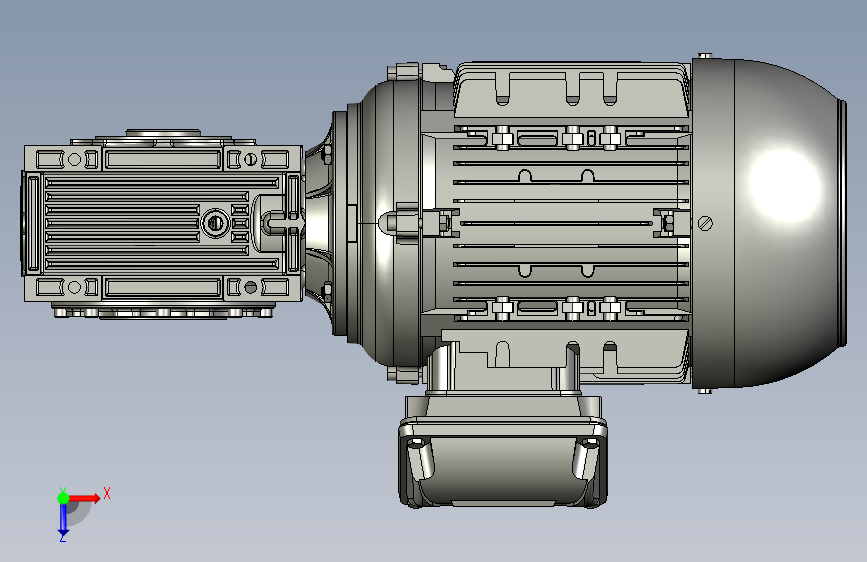Image resolution: width=867 pixels, height=562 pixels.
Task: Click the round plug in the gearbox center
Action: (x=215, y=223)
